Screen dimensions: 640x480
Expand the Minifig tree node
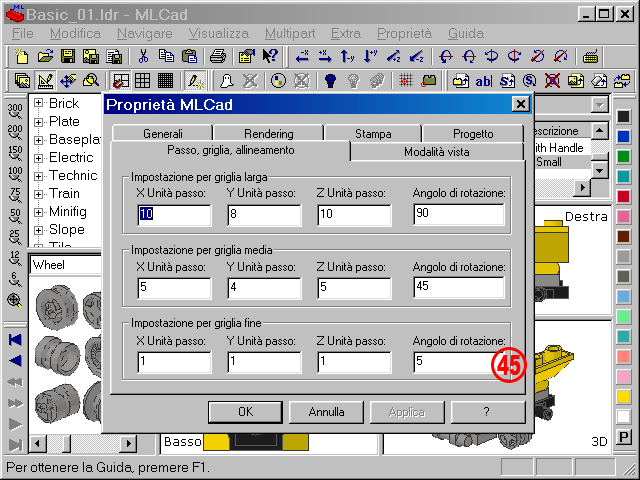point(38,212)
